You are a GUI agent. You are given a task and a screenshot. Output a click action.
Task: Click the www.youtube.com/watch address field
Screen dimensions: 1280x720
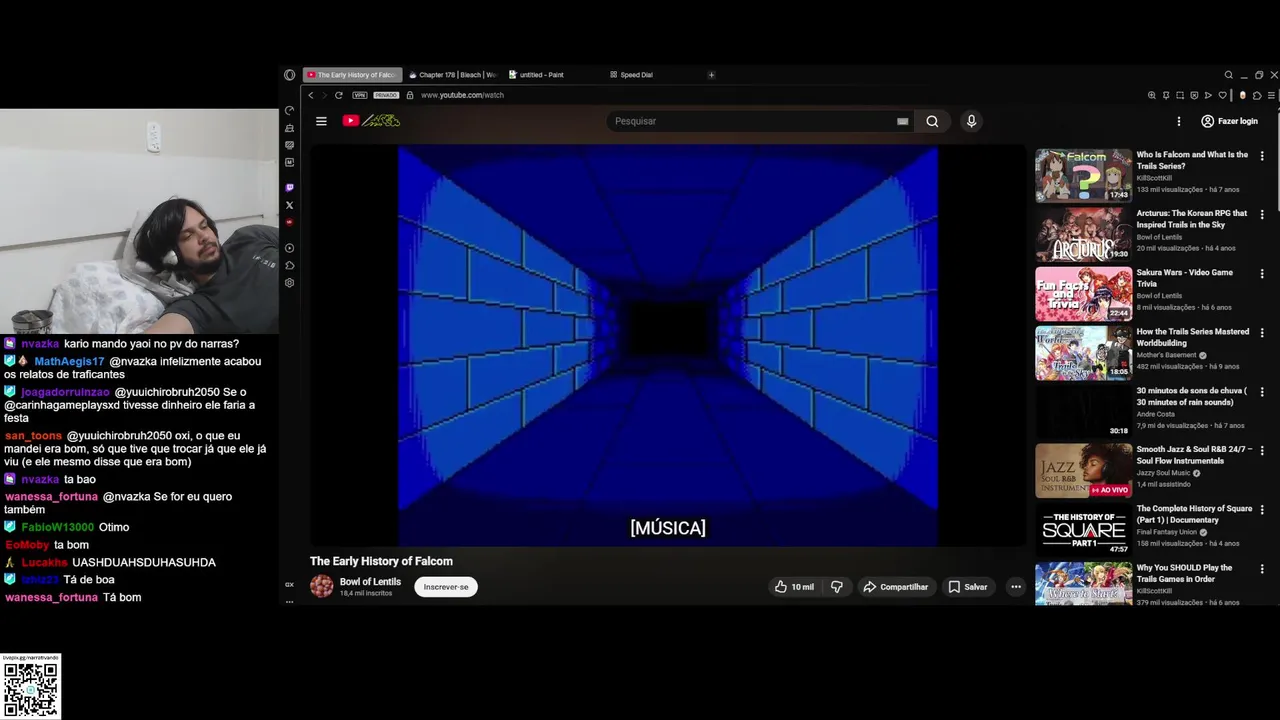point(462,95)
